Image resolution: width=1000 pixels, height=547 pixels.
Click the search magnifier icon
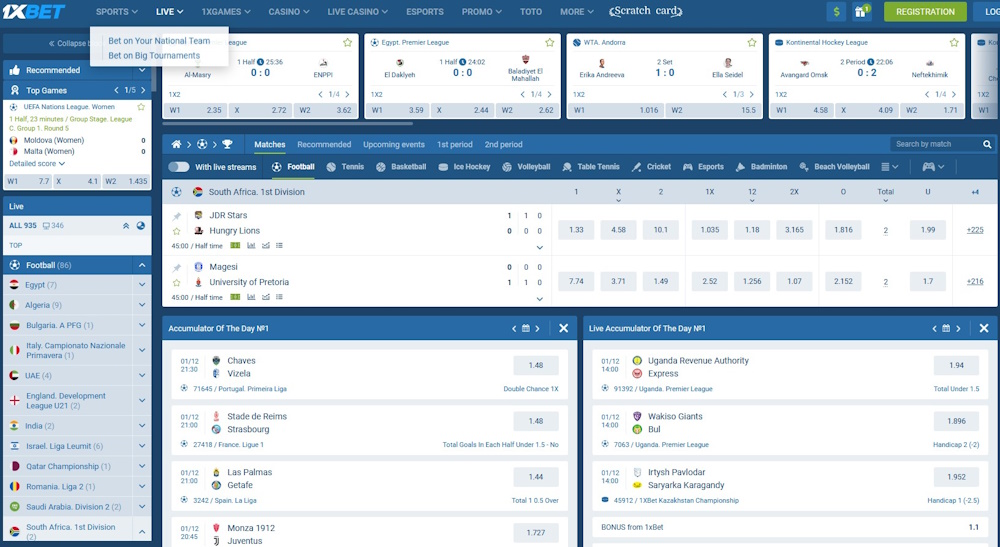[x=987, y=145]
